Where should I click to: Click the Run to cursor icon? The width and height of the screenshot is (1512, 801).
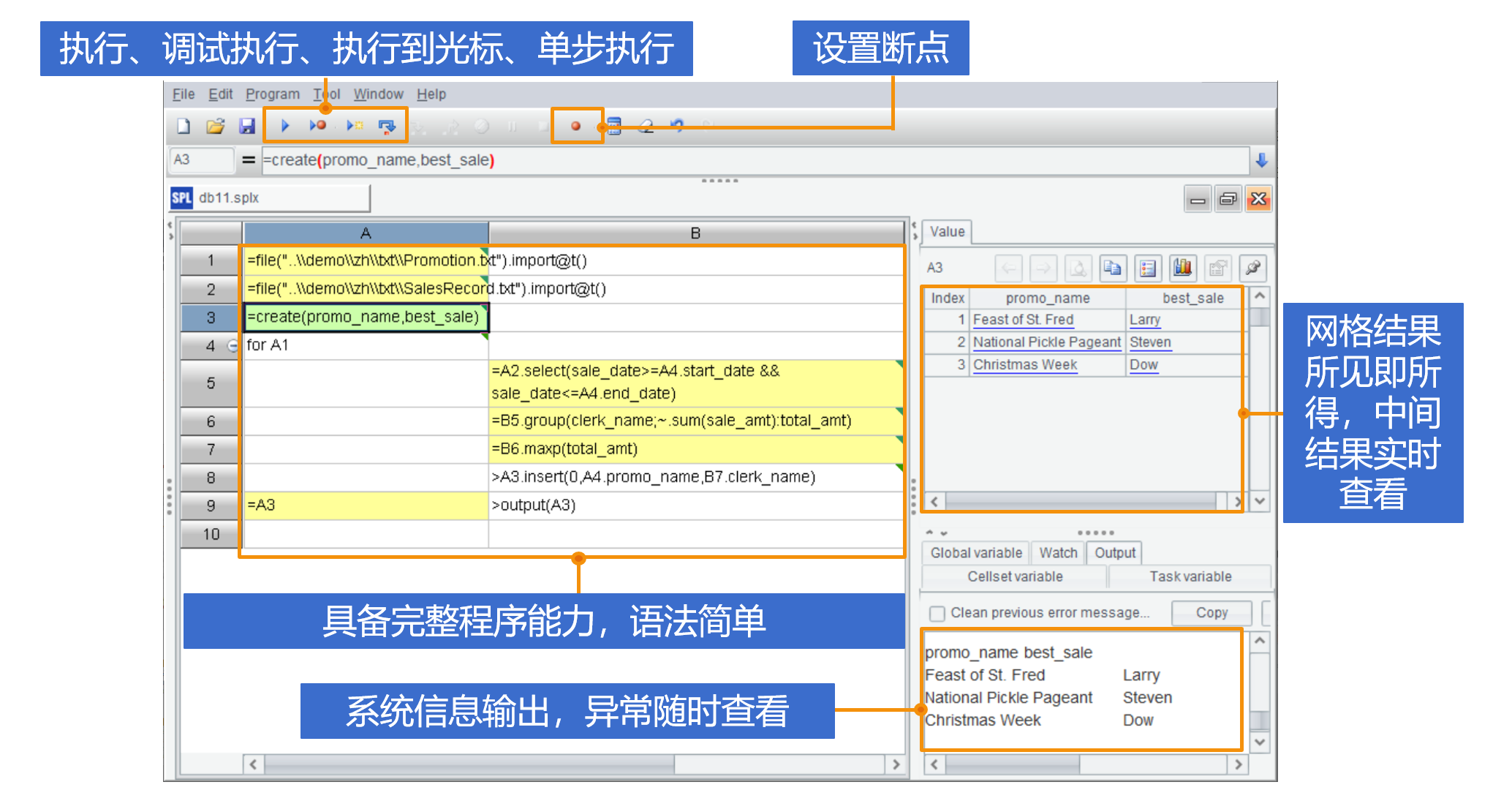pos(355,126)
